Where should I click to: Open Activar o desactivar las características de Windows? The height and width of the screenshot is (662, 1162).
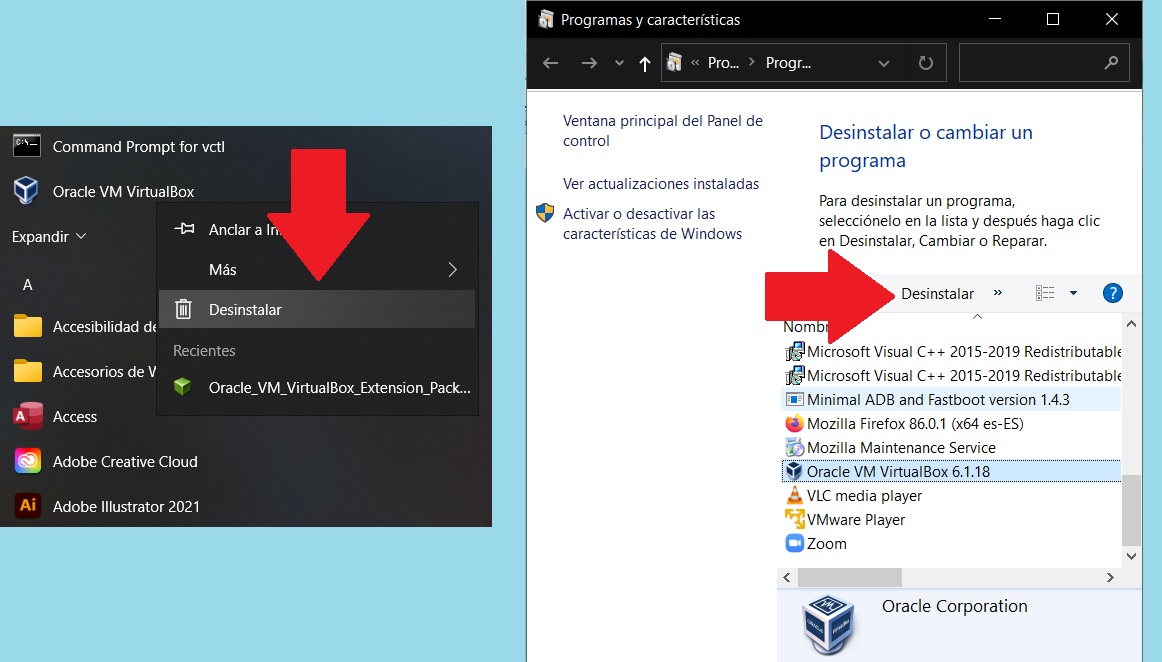coord(652,223)
